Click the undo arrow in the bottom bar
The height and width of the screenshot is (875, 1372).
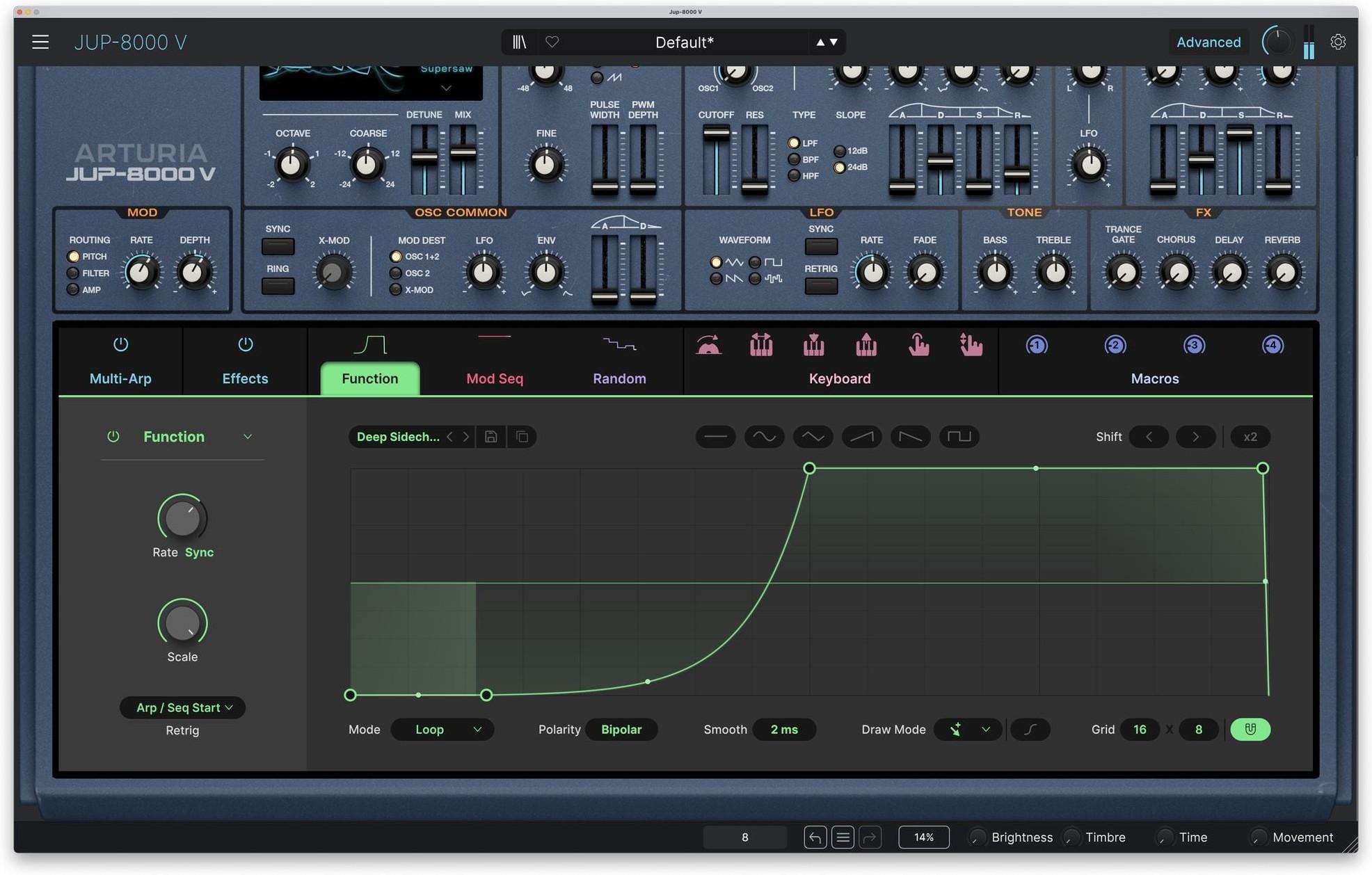tap(815, 837)
